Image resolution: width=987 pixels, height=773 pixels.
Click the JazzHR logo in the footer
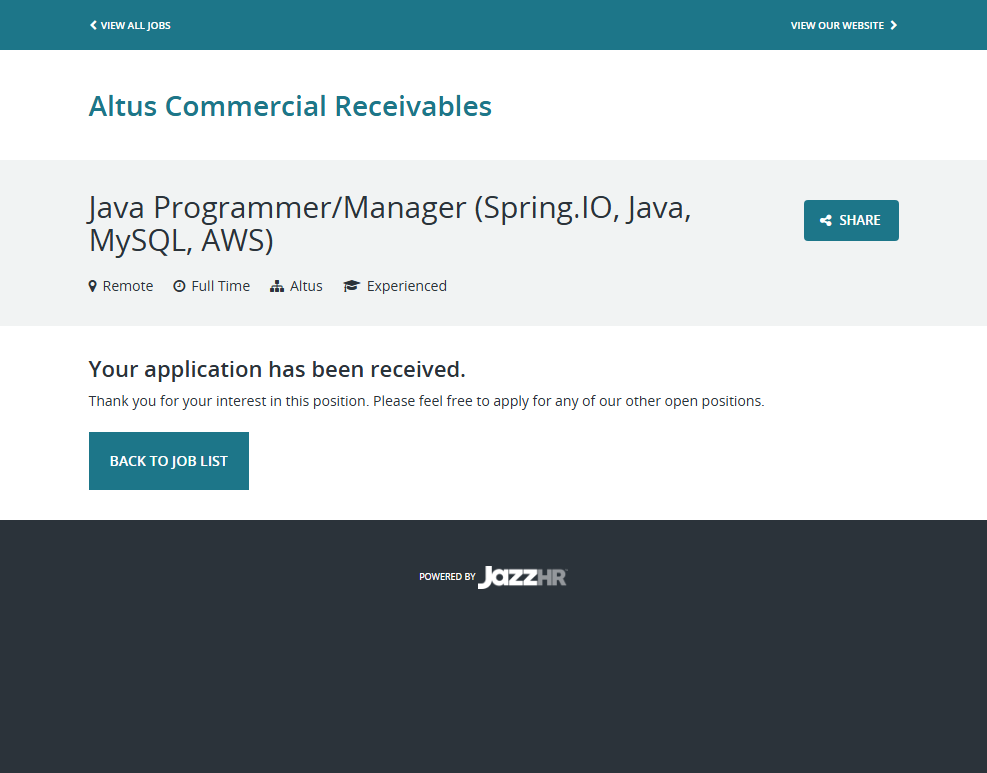click(x=522, y=577)
